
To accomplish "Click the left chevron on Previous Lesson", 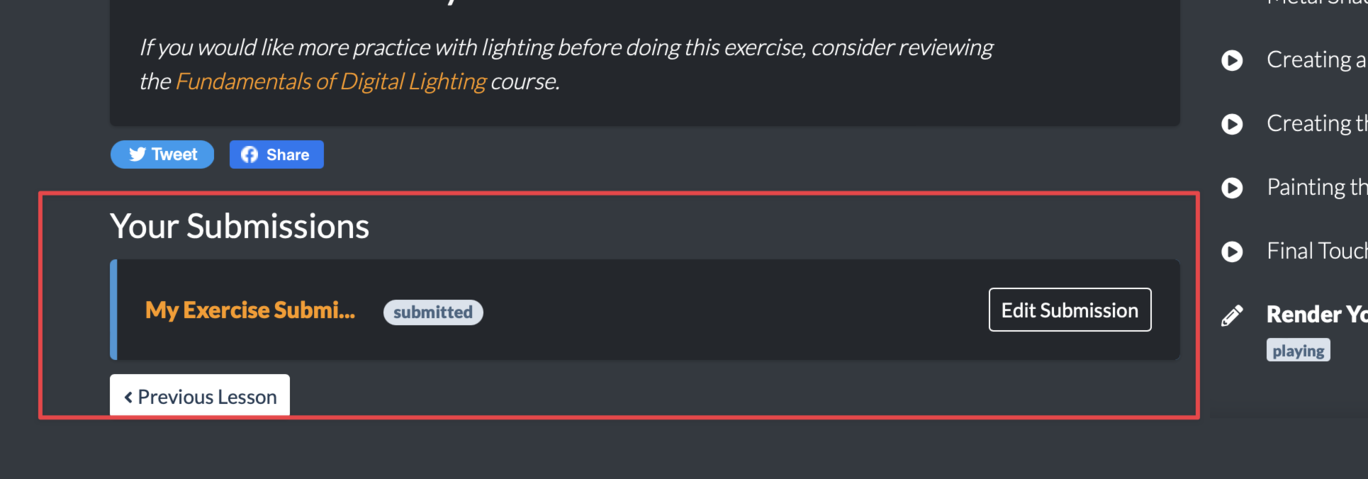I will (x=128, y=397).
